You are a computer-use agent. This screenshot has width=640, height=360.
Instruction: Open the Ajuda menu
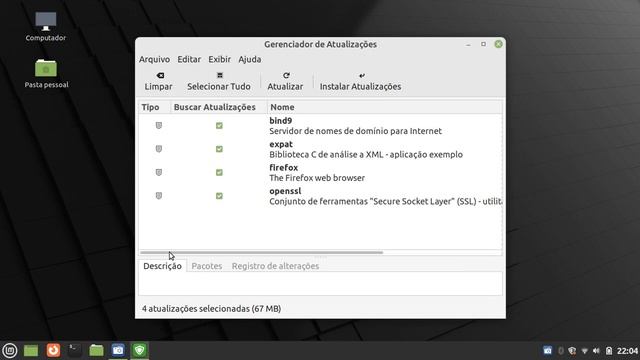coord(250,59)
